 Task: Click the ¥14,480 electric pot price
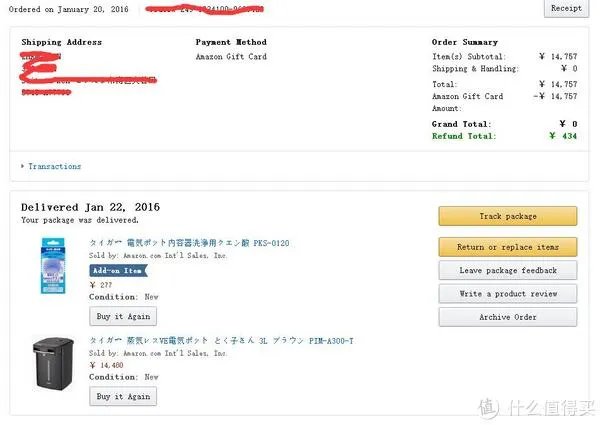(109, 365)
